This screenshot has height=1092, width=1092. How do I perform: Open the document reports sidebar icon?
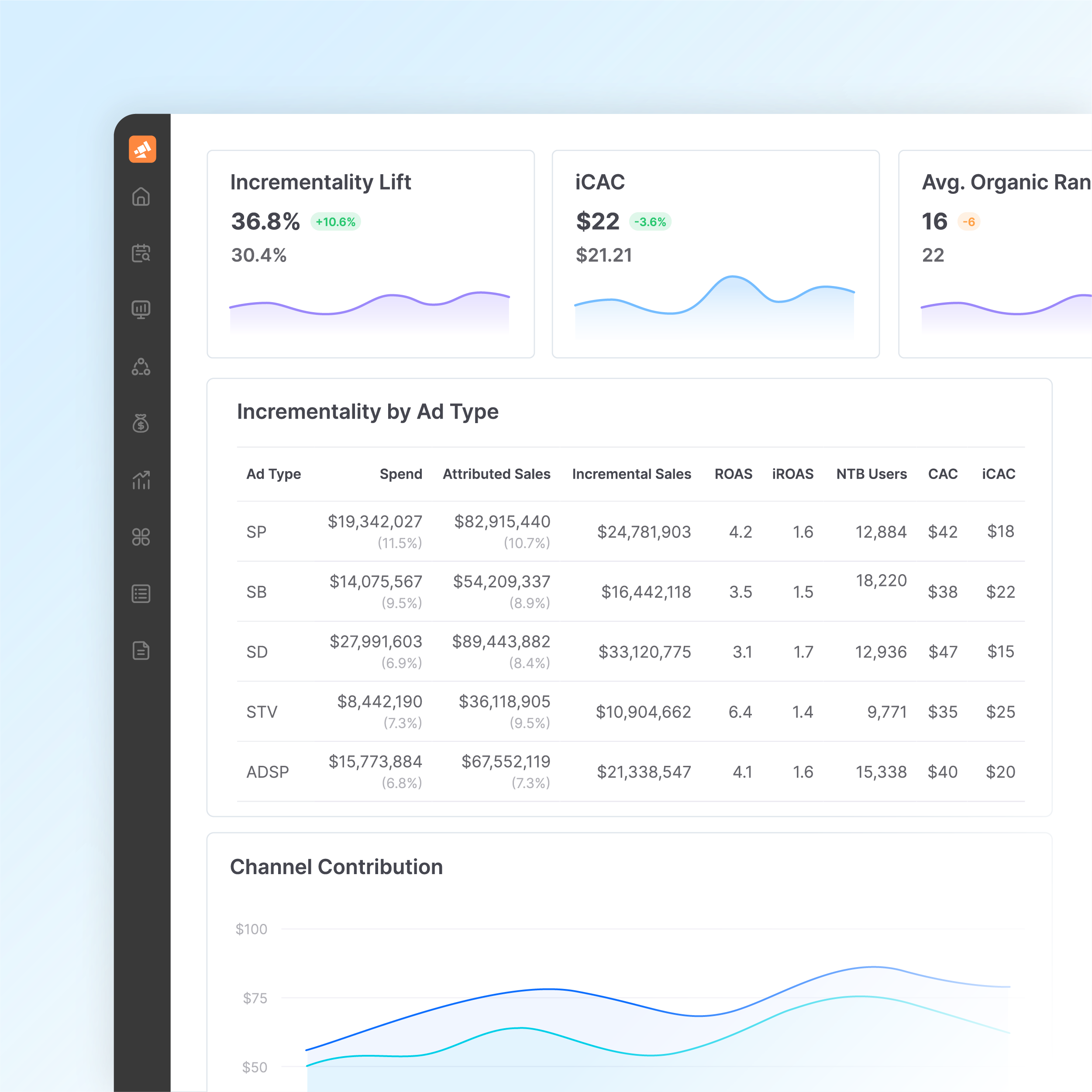click(141, 651)
